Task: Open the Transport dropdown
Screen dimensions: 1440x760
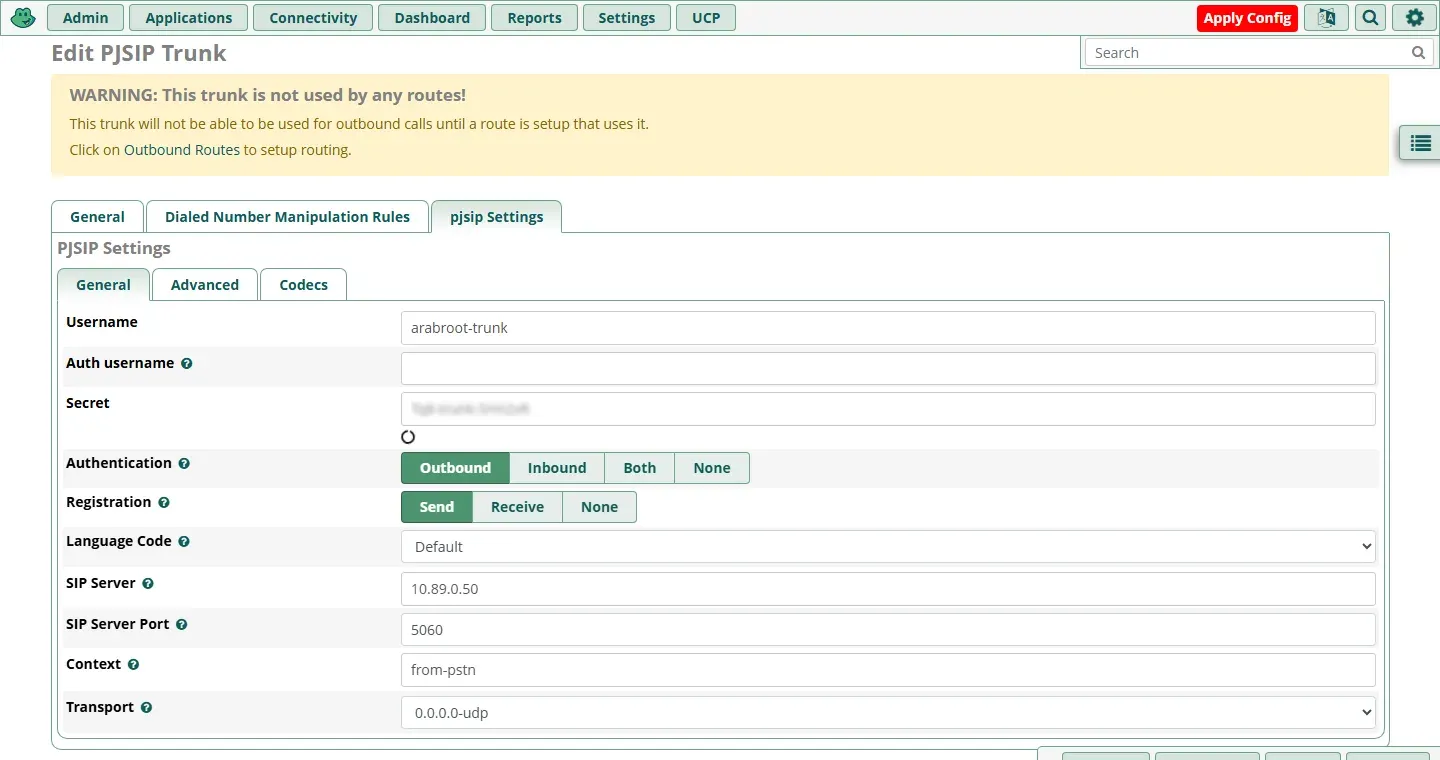Action: pos(888,713)
